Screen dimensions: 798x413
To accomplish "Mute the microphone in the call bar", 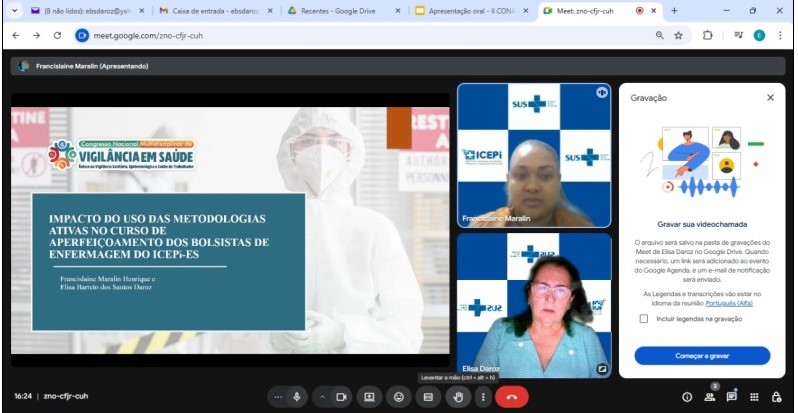I will click(x=297, y=397).
